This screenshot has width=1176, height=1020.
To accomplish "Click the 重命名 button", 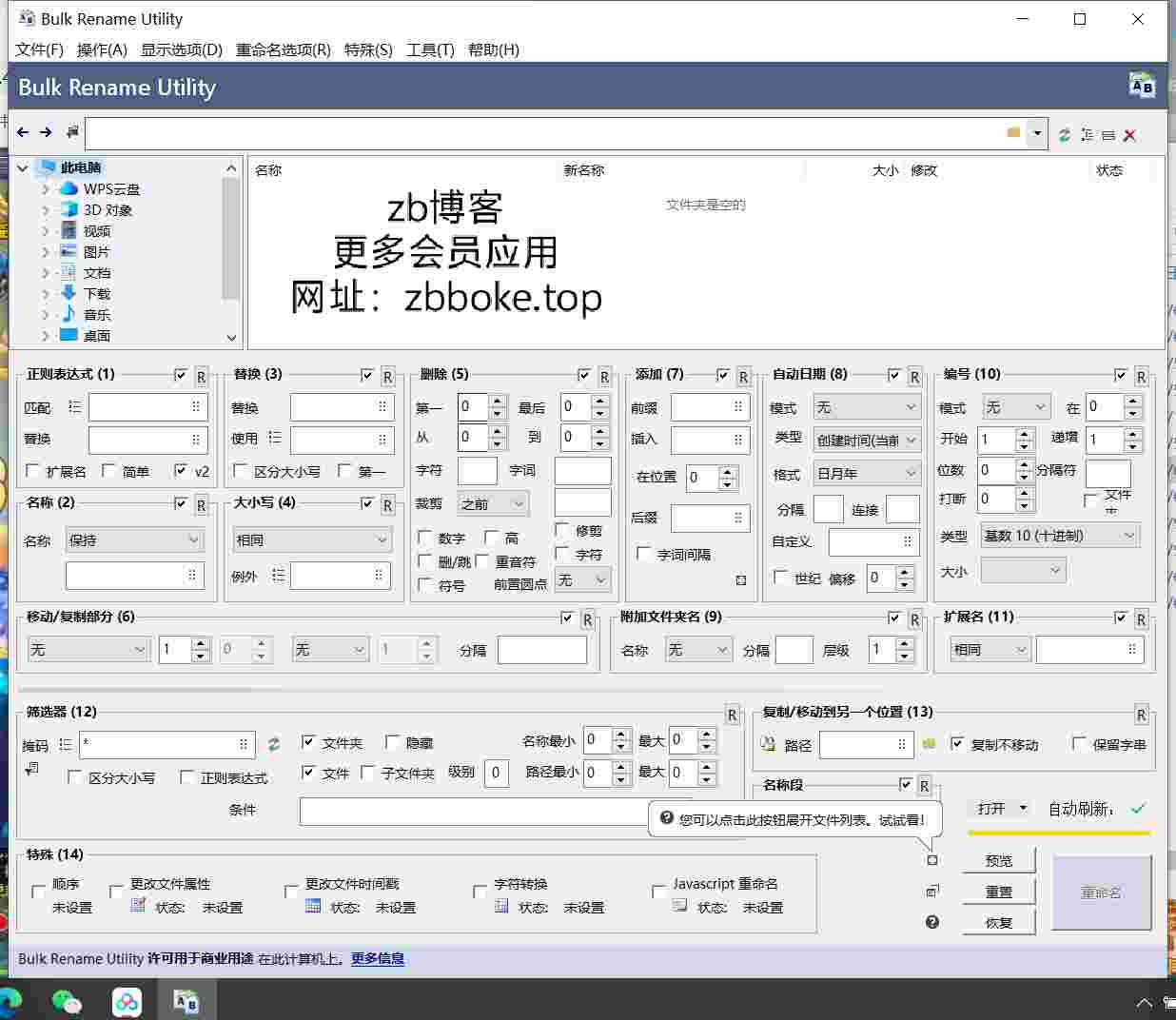I will coord(1101,892).
